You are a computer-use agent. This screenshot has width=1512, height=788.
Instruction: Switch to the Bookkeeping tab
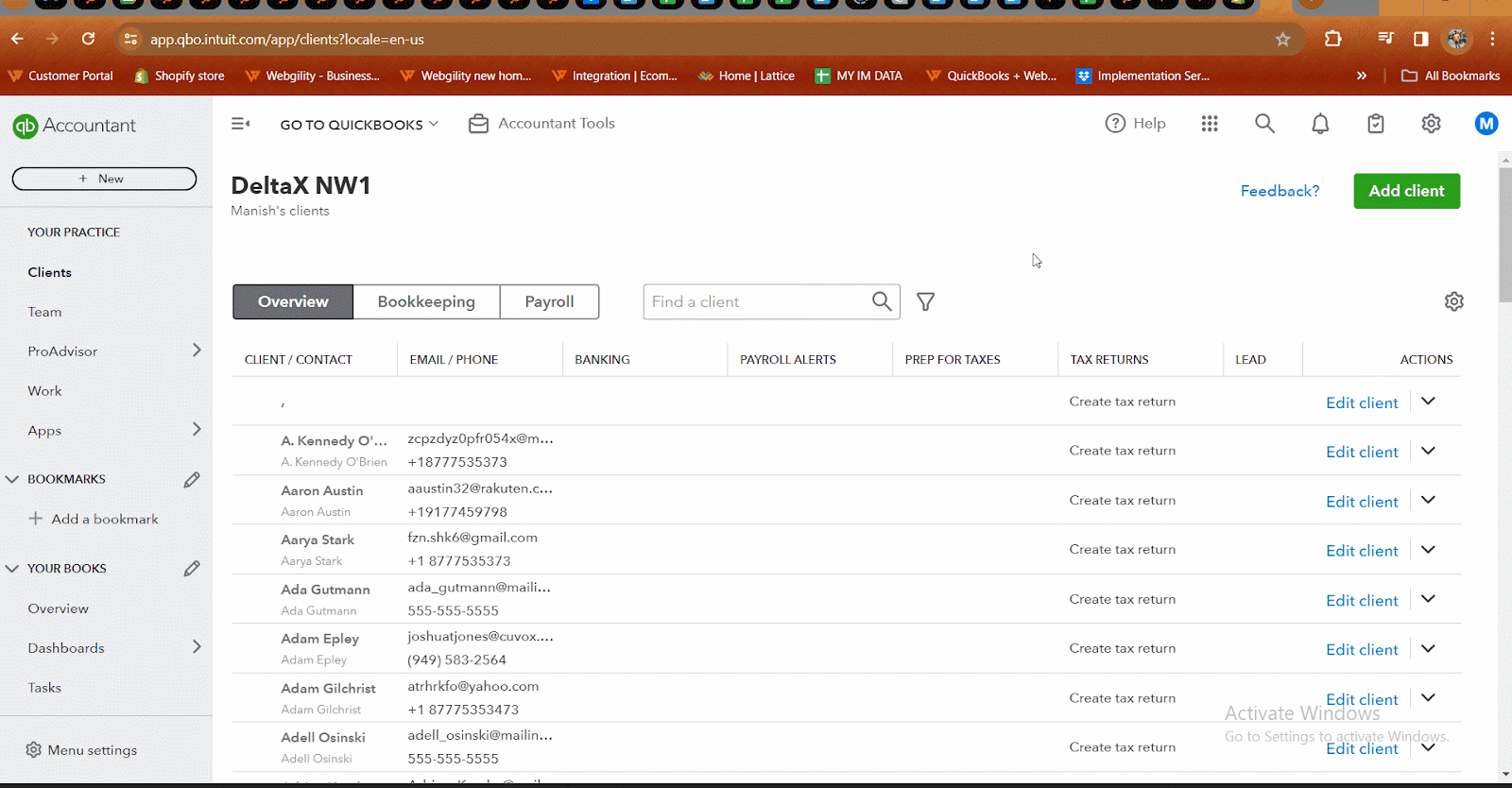[426, 301]
